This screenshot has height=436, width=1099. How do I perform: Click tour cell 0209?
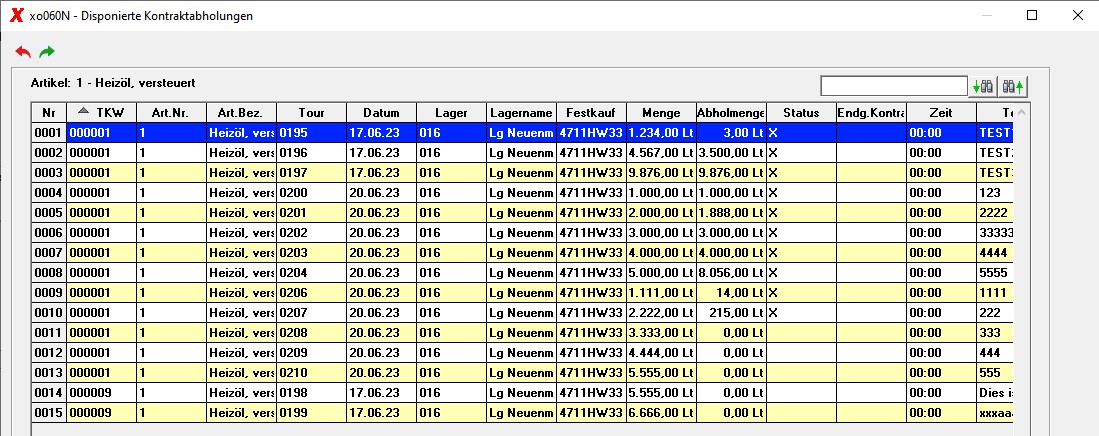312,353
